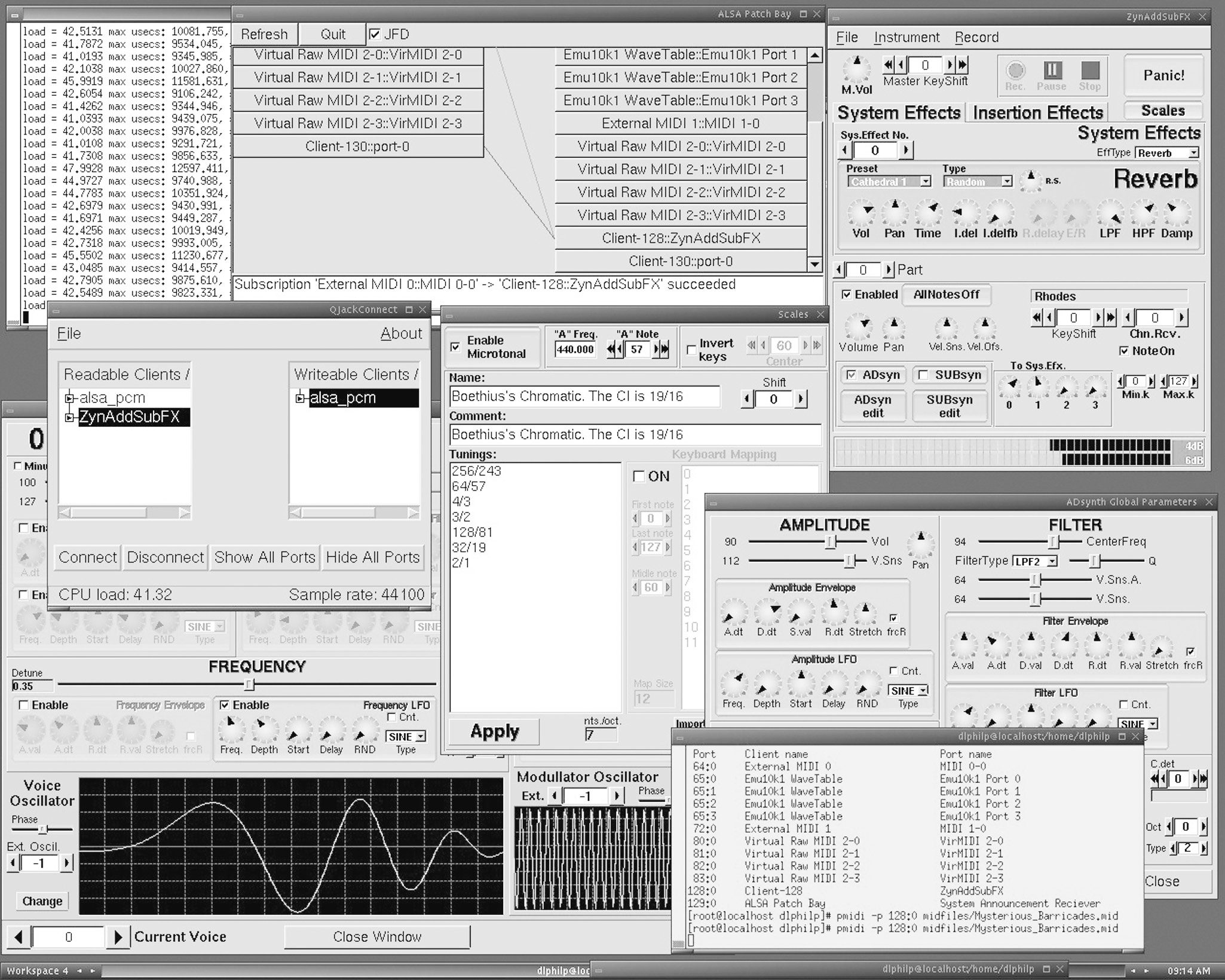Click the Refresh button in ALSA Patch Bay
The width and height of the screenshot is (1225, 980).
(264, 34)
